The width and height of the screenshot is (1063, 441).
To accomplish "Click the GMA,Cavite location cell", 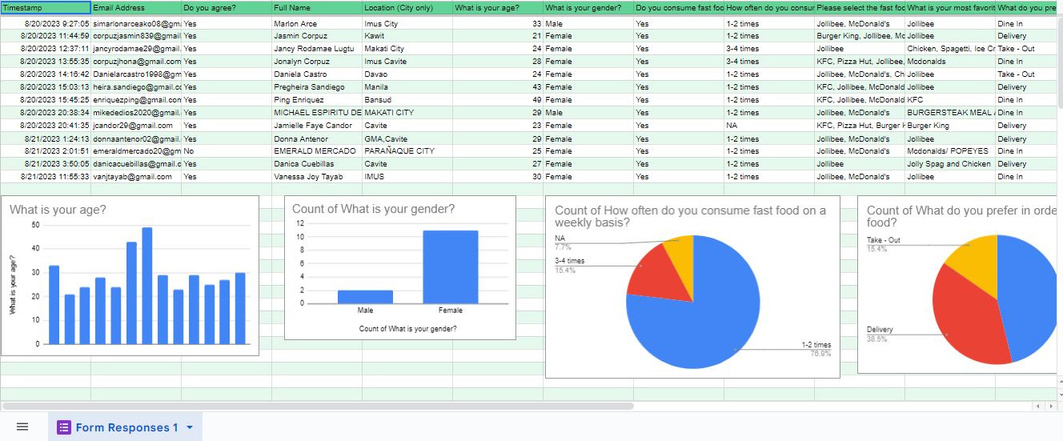I will tap(407, 138).
